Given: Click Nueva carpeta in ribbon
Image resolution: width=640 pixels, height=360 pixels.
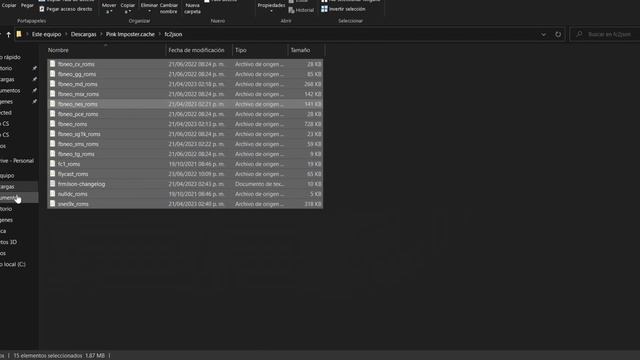Looking at the screenshot, I should (x=192, y=8).
